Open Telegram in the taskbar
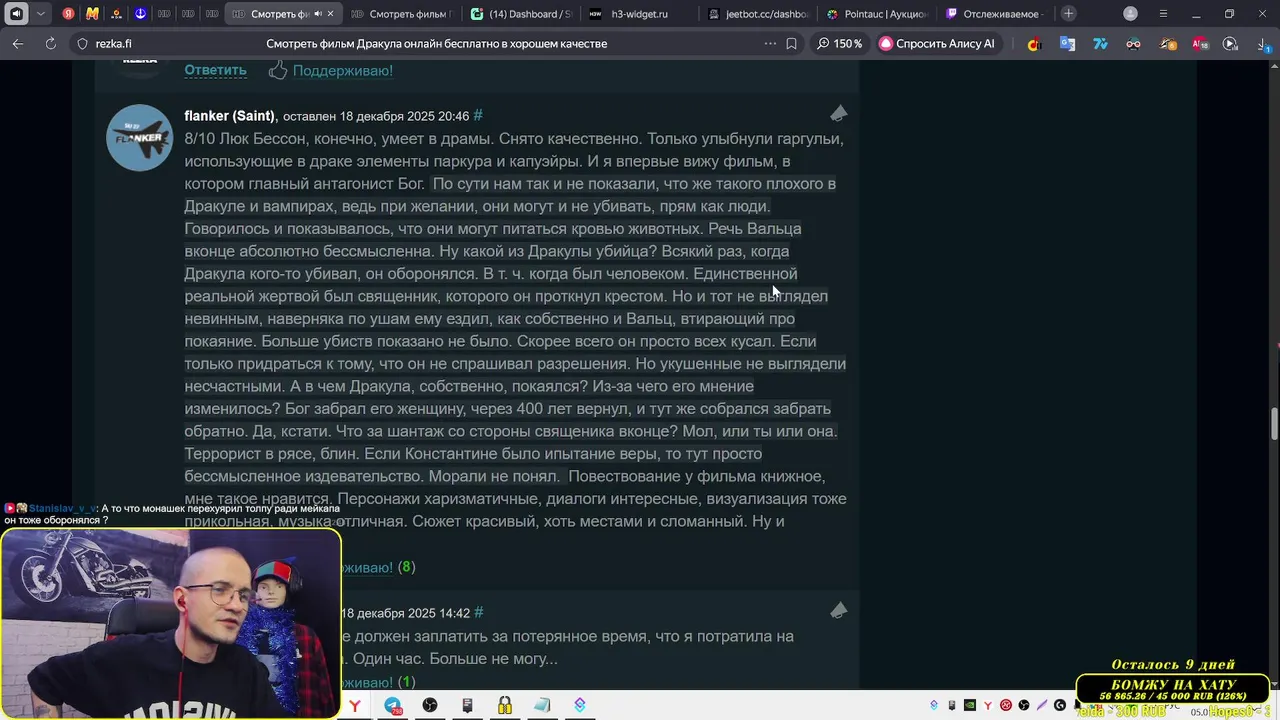The width and height of the screenshot is (1280, 720). [x=393, y=706]
